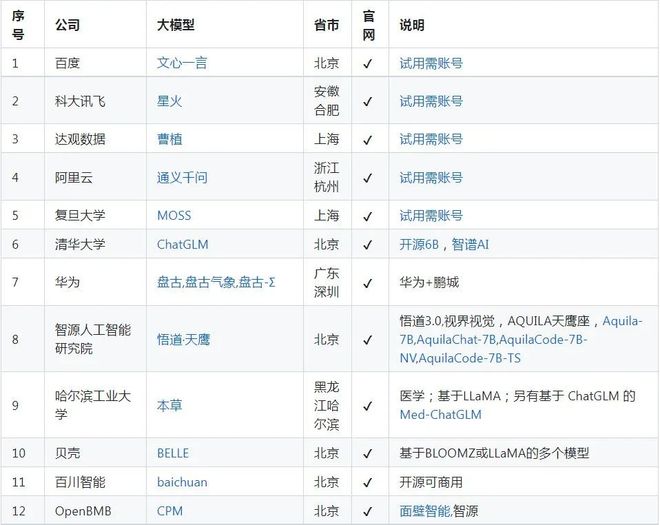Open the 曹植 model link
Screen dimensions: 660x525
[169, 139]
